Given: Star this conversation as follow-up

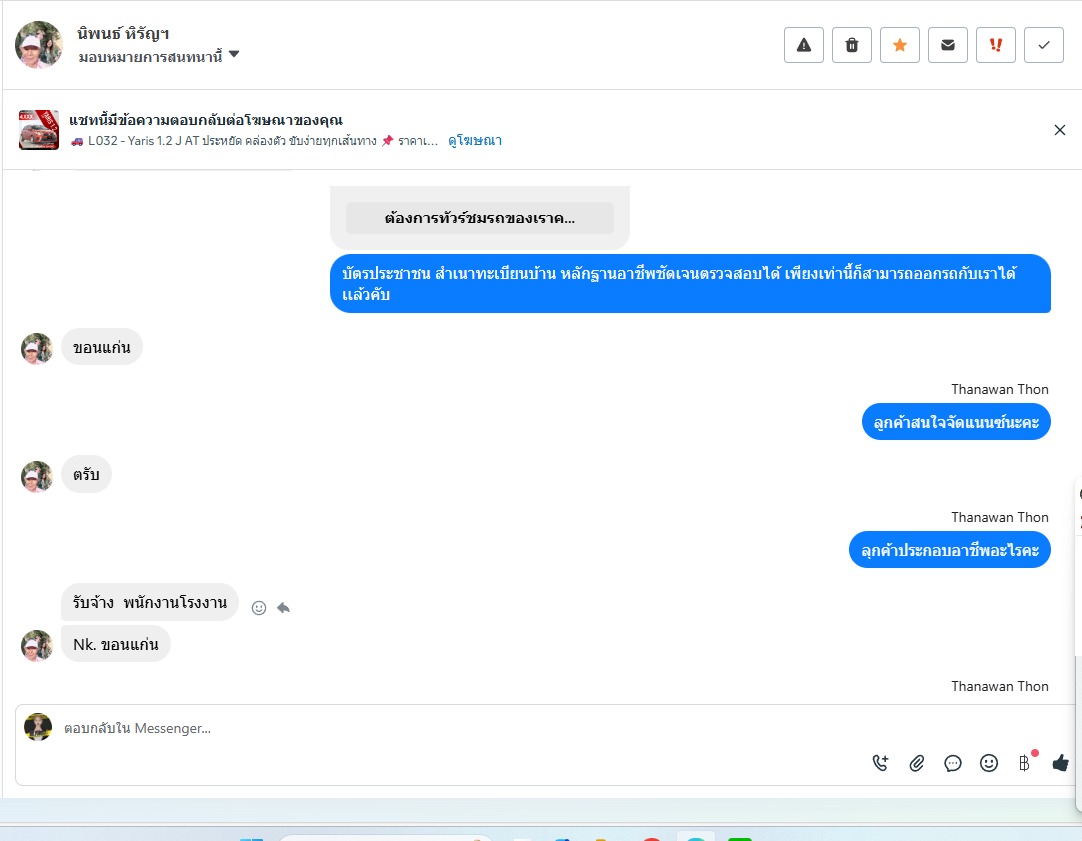Looking at the screenshot, I should click(900, 45).
